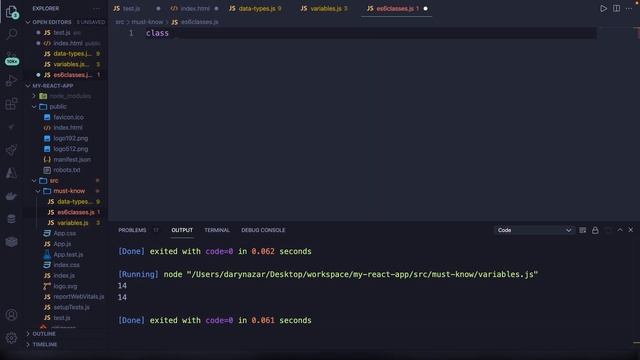The width and height of the screenshot is (640, 360).
Task: Switch to the data-types.js editor tab
Action: pyautogui.click(x=257, y=9)
